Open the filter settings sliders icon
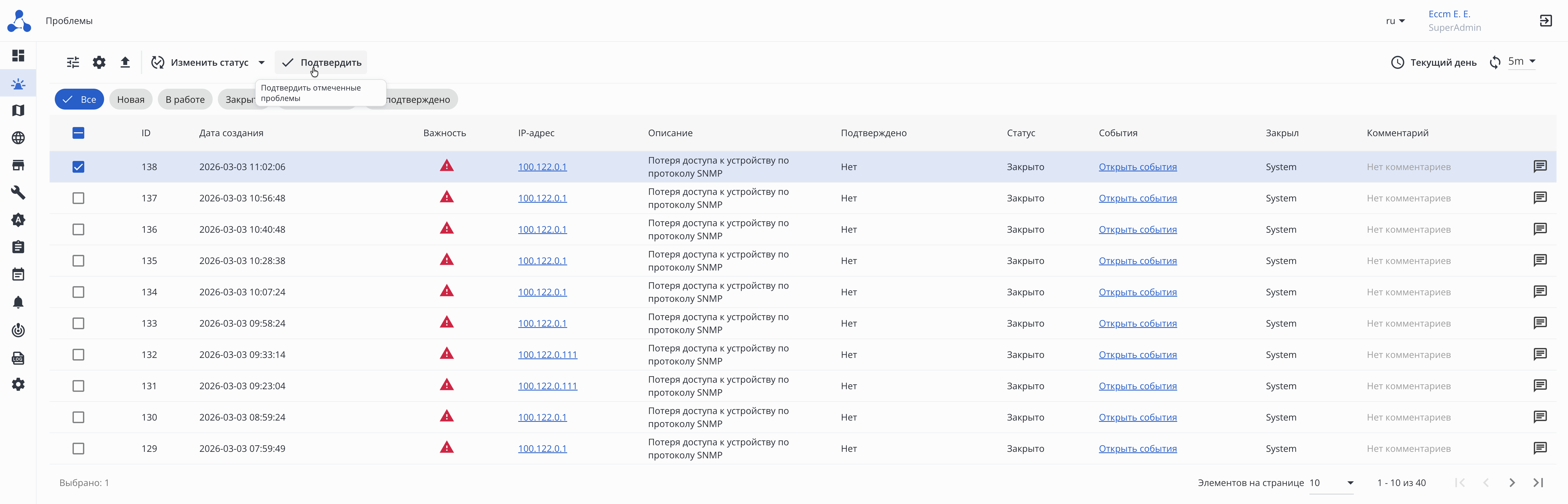 pos(73,62)
